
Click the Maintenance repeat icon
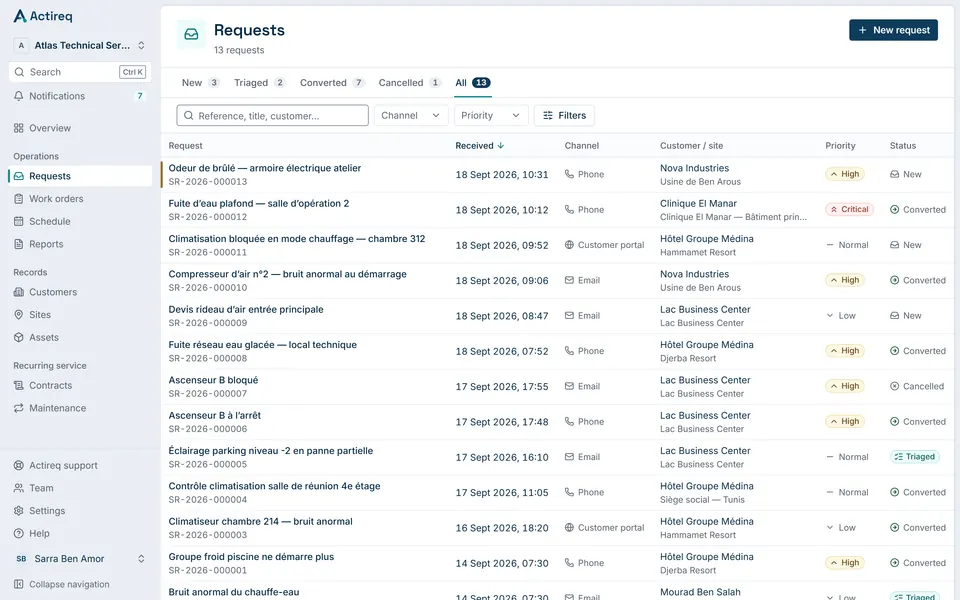(x=19, y=408)
